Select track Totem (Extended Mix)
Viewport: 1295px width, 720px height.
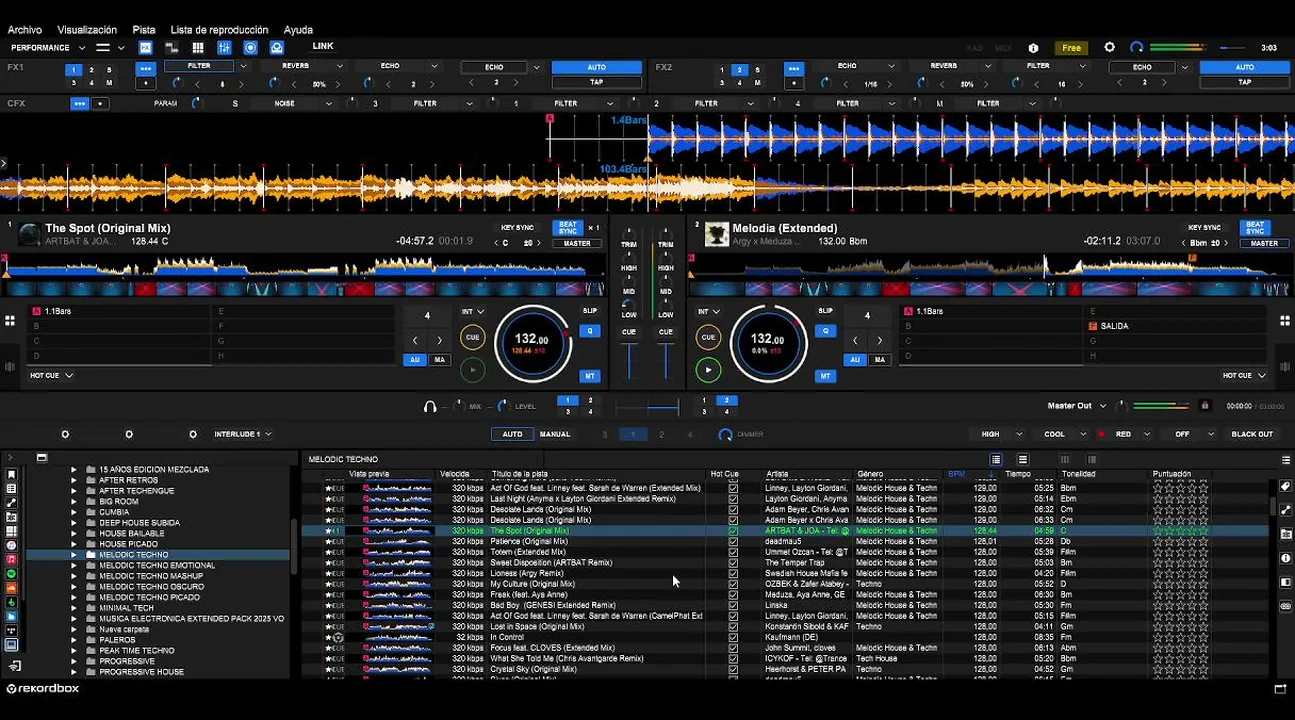(x=527, y=552)
